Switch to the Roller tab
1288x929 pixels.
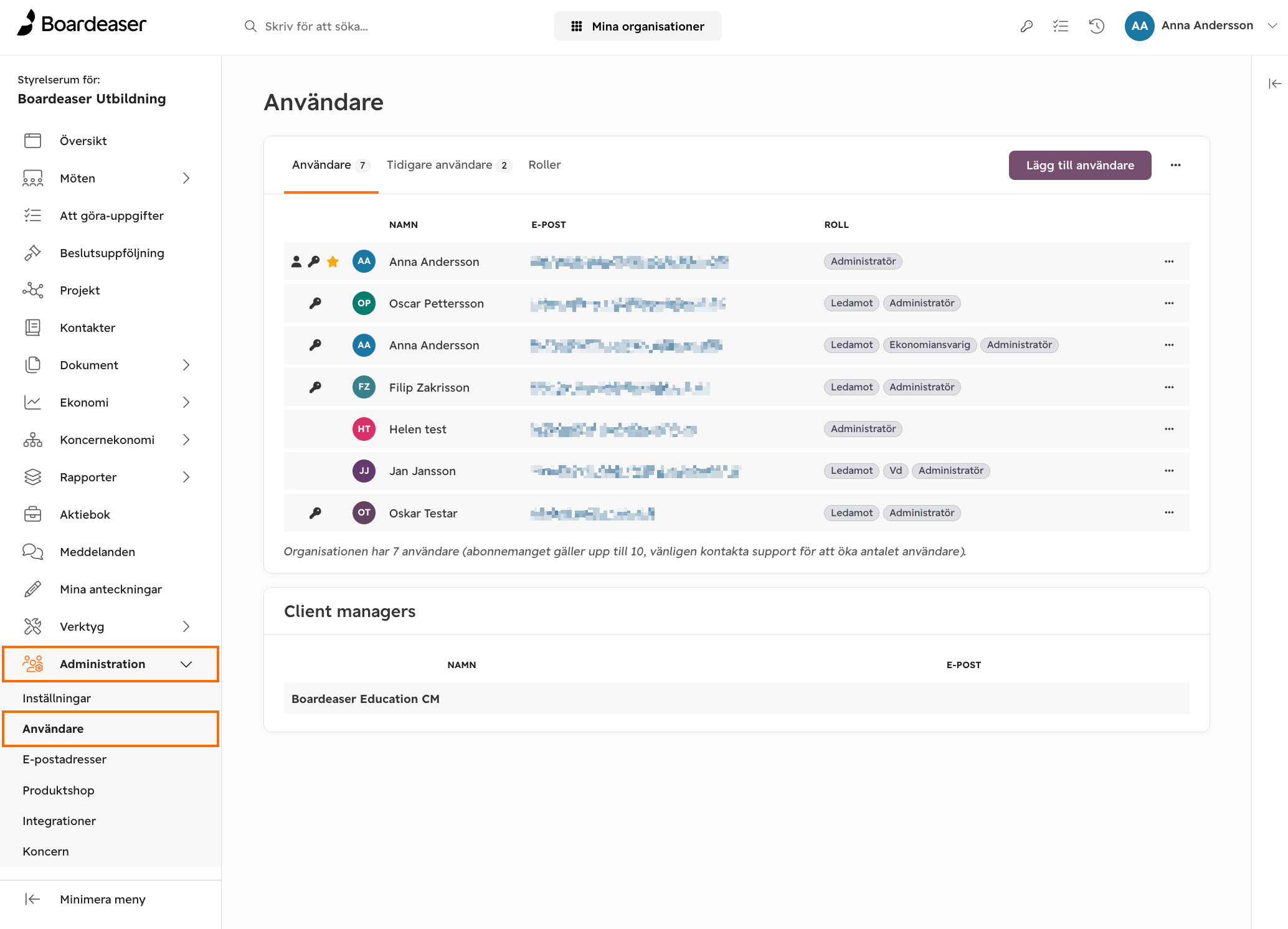544,165
